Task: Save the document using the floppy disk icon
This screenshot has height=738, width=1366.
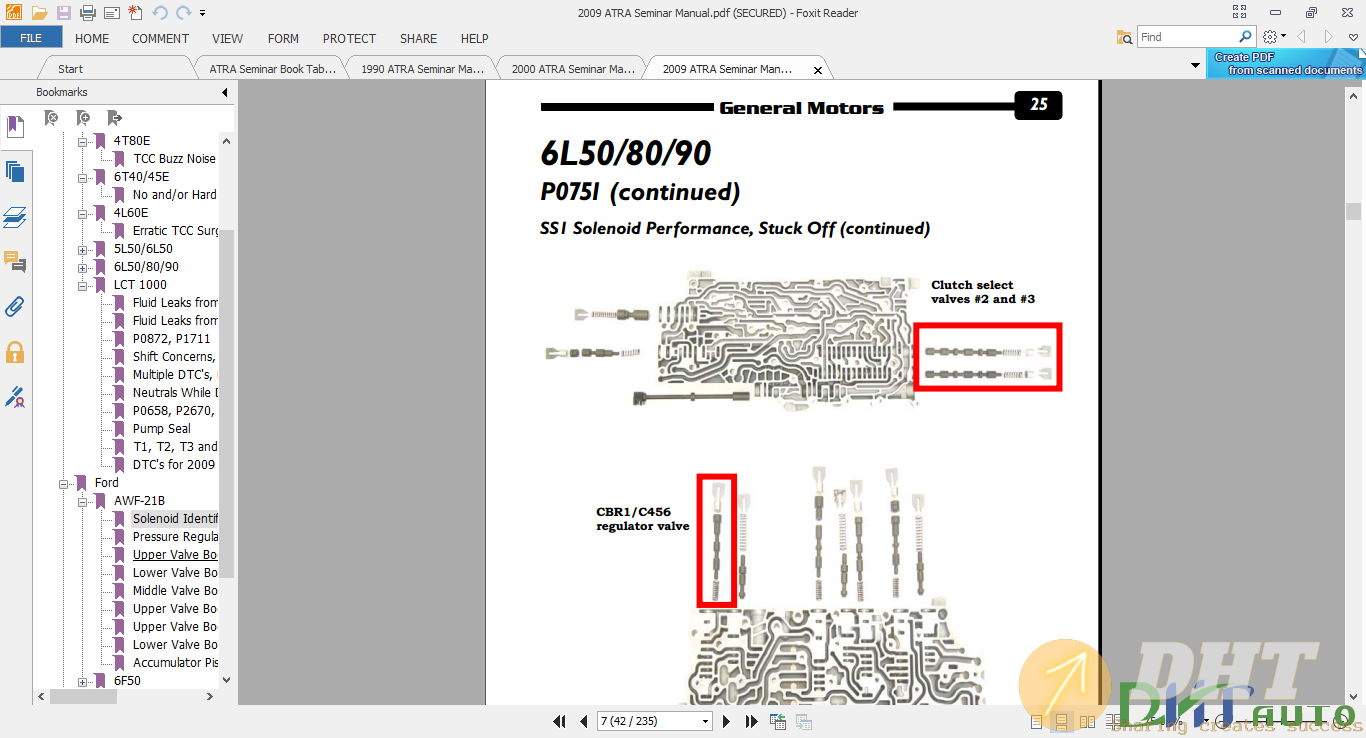Action: coord(64,13)
